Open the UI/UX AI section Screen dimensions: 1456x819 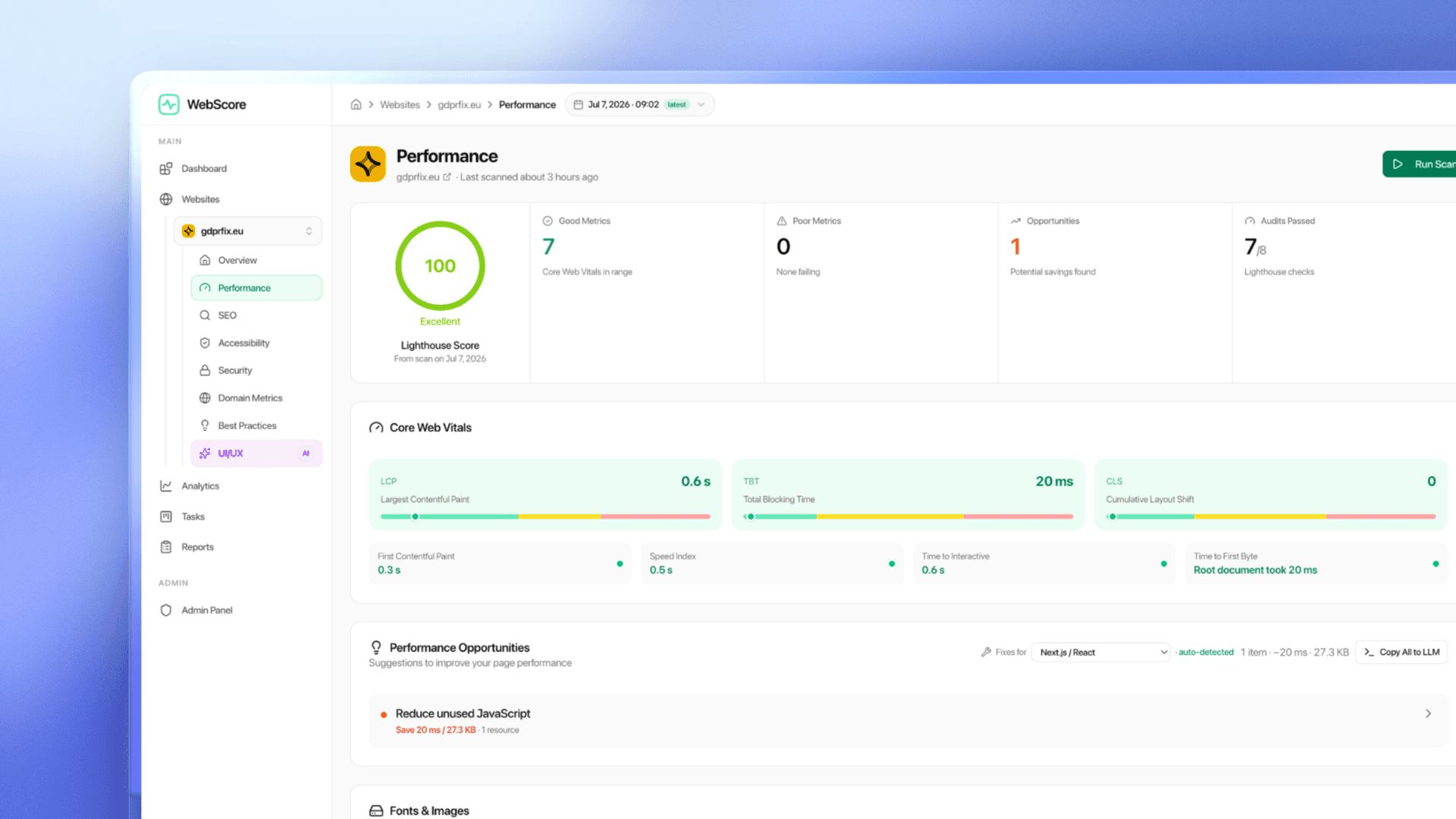tap(256, 453)
